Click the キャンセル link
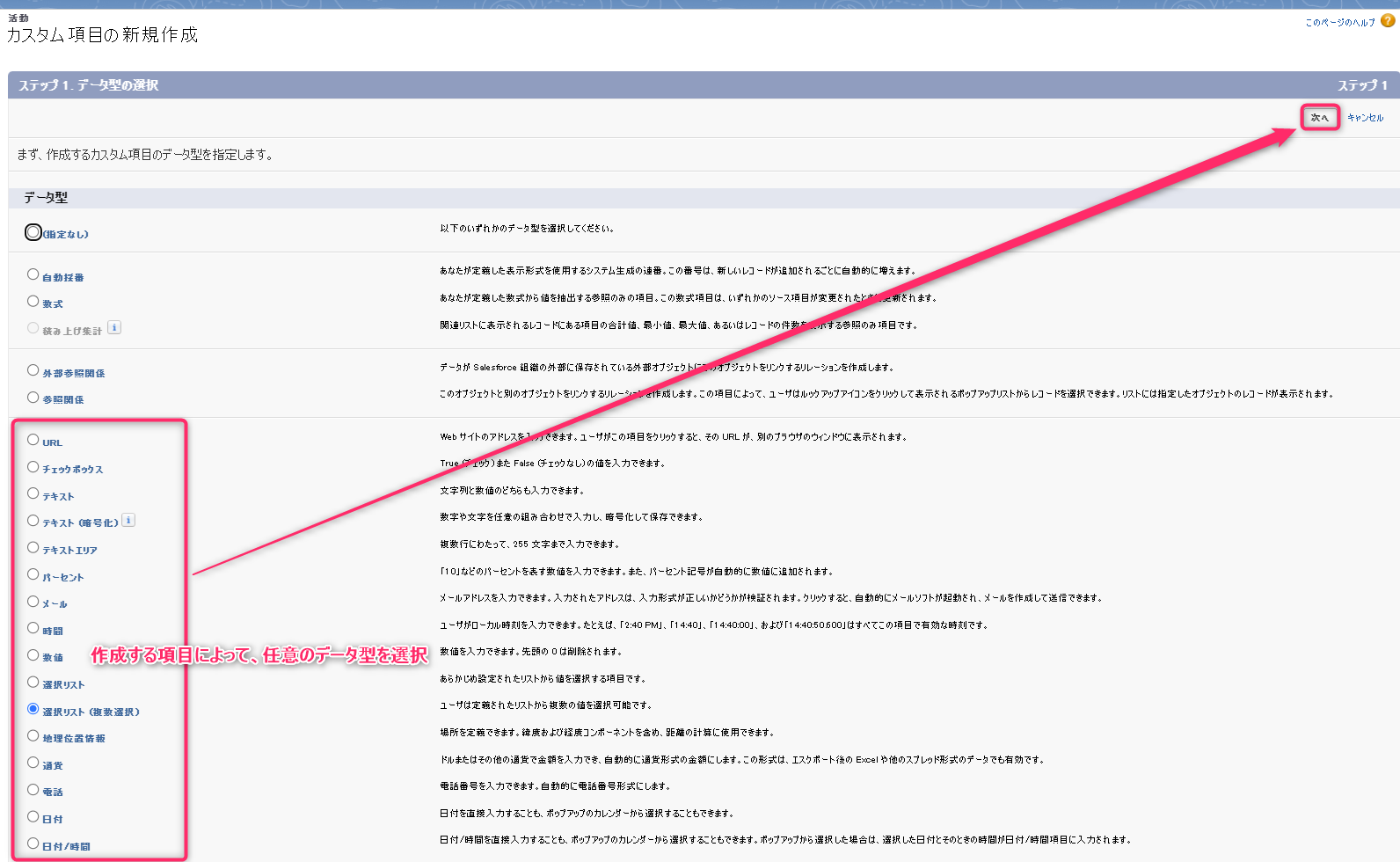1400x862 pixels. pos(1365,118)
